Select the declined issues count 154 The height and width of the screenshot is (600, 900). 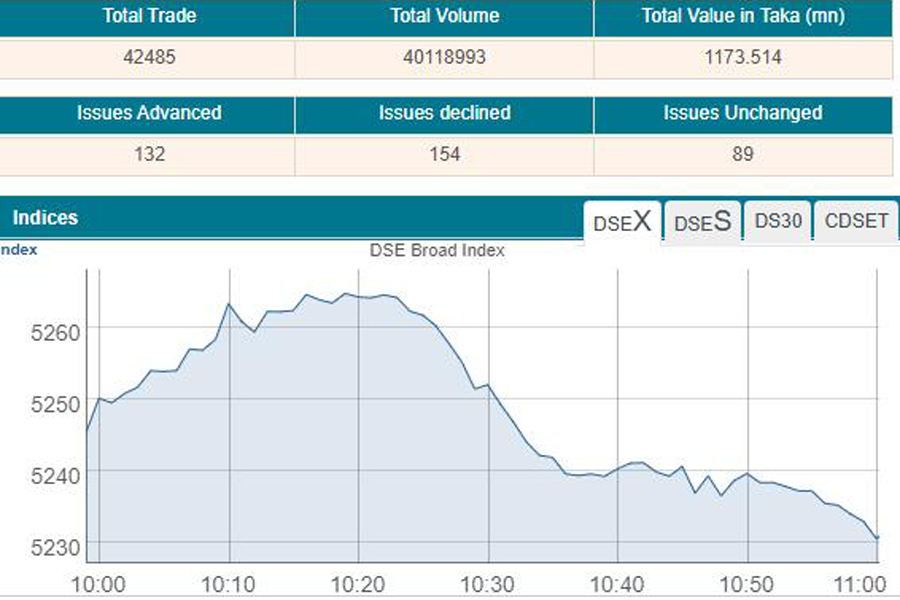tap(445, 154)
